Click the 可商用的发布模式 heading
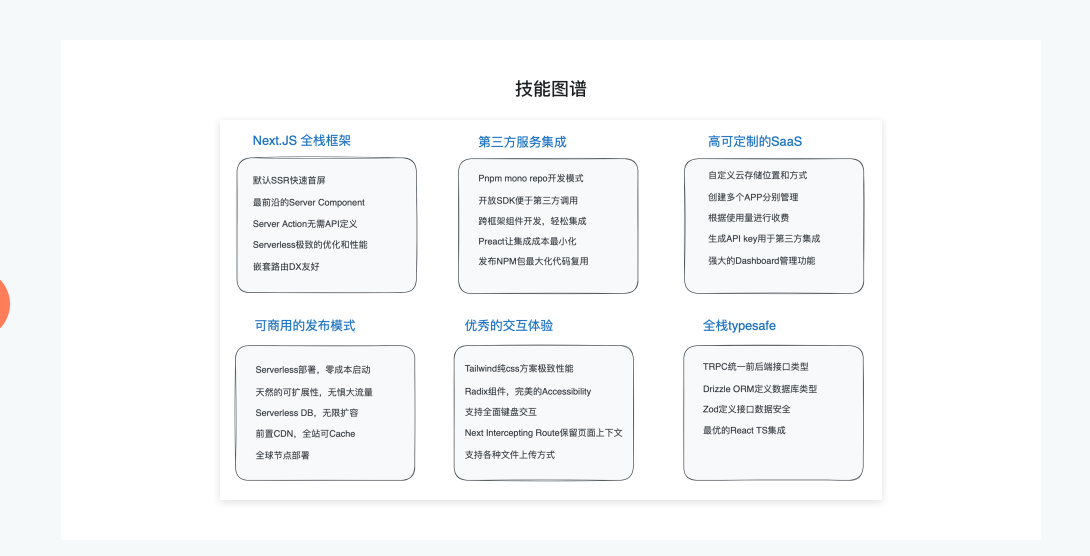The width and height of the screenshot is (1090, 556). [x=305, y=326]
